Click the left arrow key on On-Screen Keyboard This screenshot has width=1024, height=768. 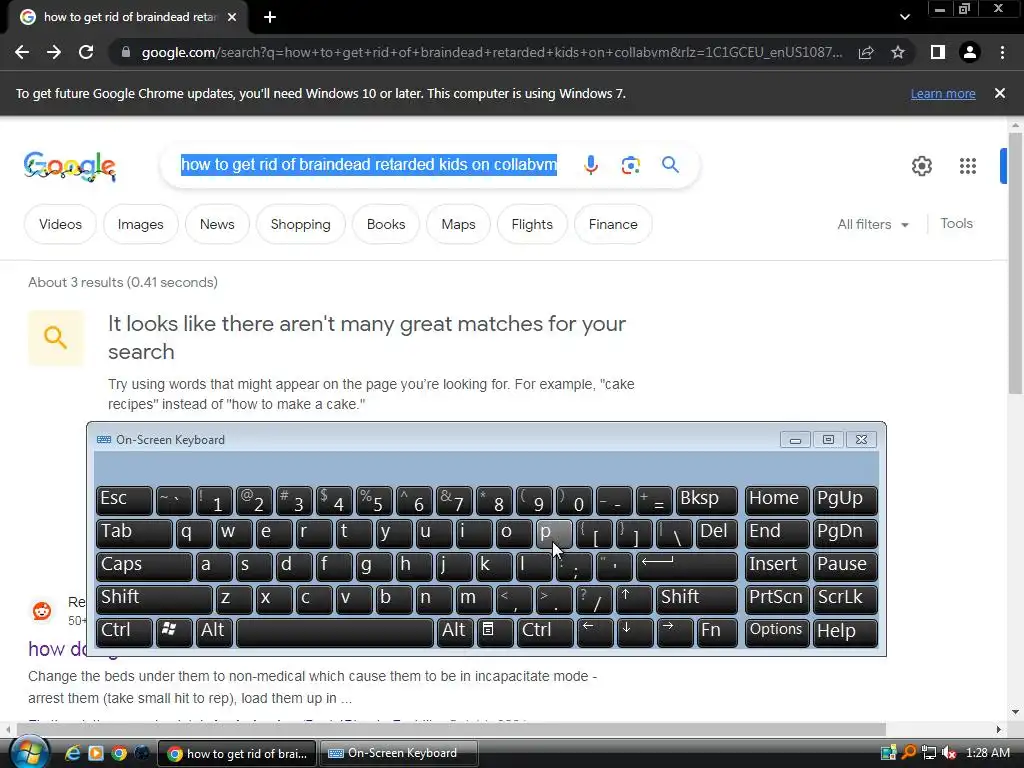[594, 632]
